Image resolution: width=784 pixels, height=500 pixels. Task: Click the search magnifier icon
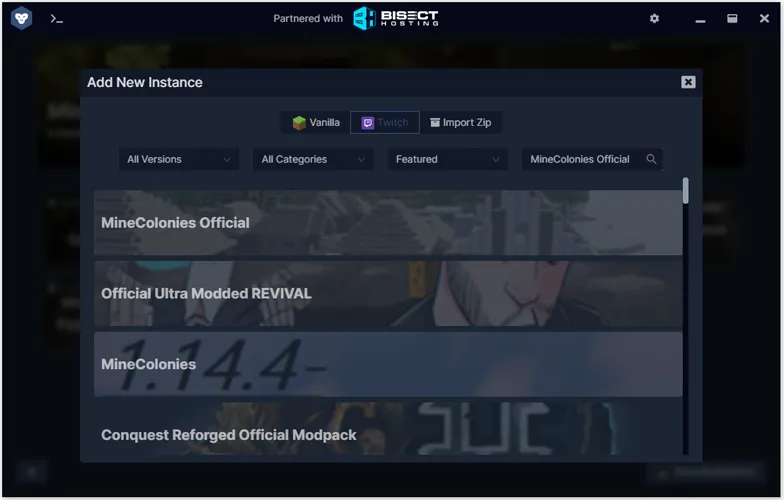pyautogui.click(x=651, y=159)
